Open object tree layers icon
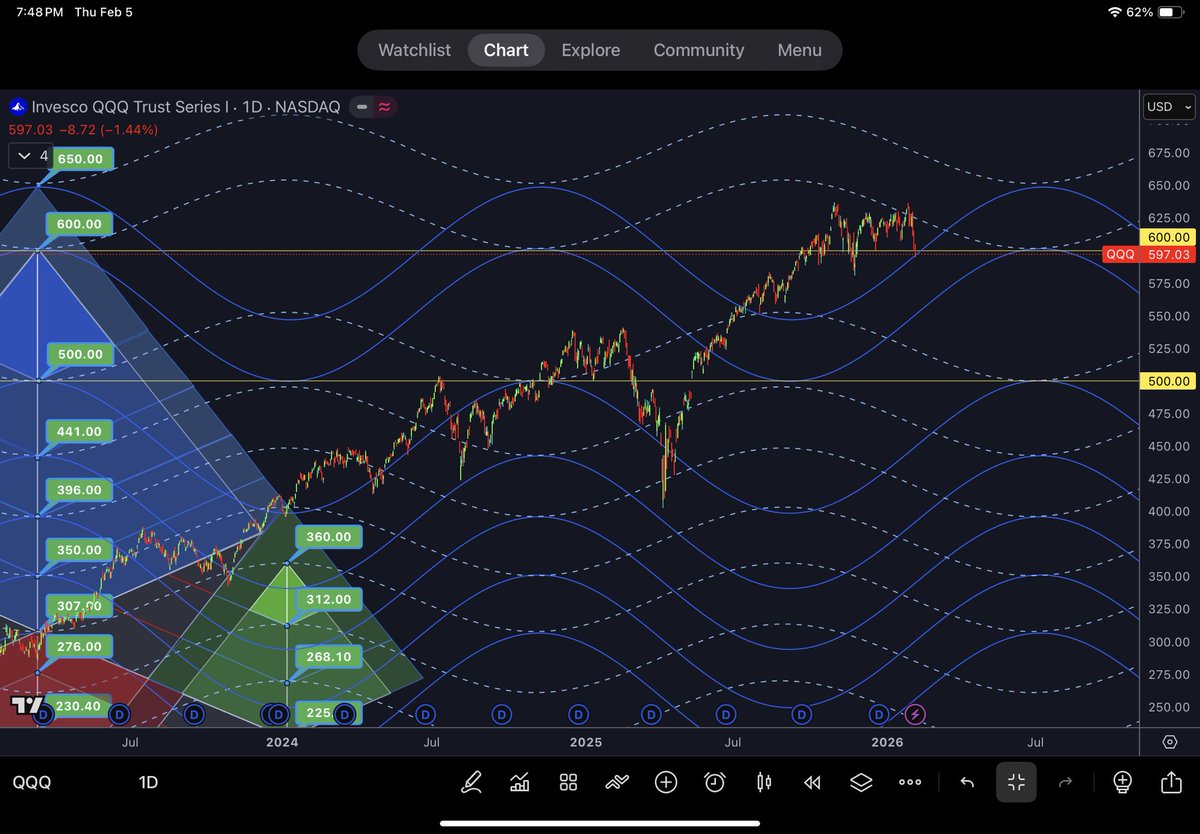Viewport: 1200px width, 834px height. pyautogui.click(x=861, y=783)
